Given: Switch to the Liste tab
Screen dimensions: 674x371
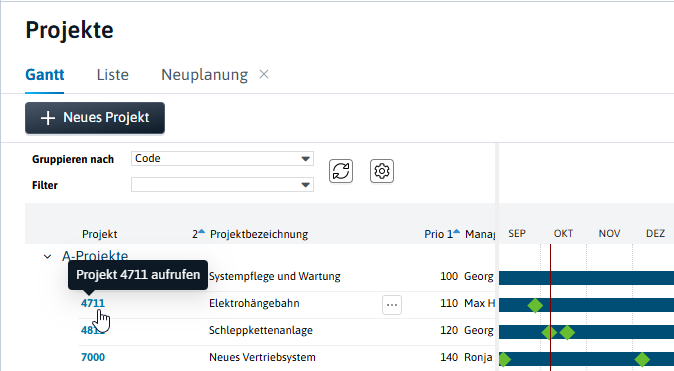Looking at the screenshot, I should (x=113, y=75).
